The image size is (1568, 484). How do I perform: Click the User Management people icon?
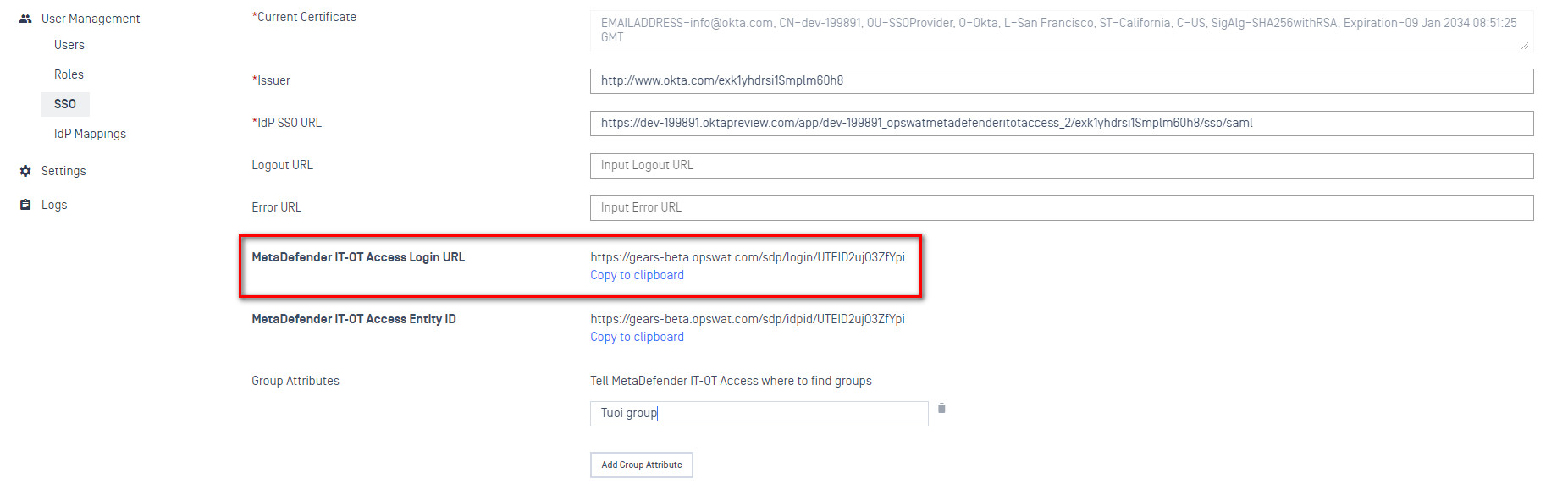click(x=25, y=19)
